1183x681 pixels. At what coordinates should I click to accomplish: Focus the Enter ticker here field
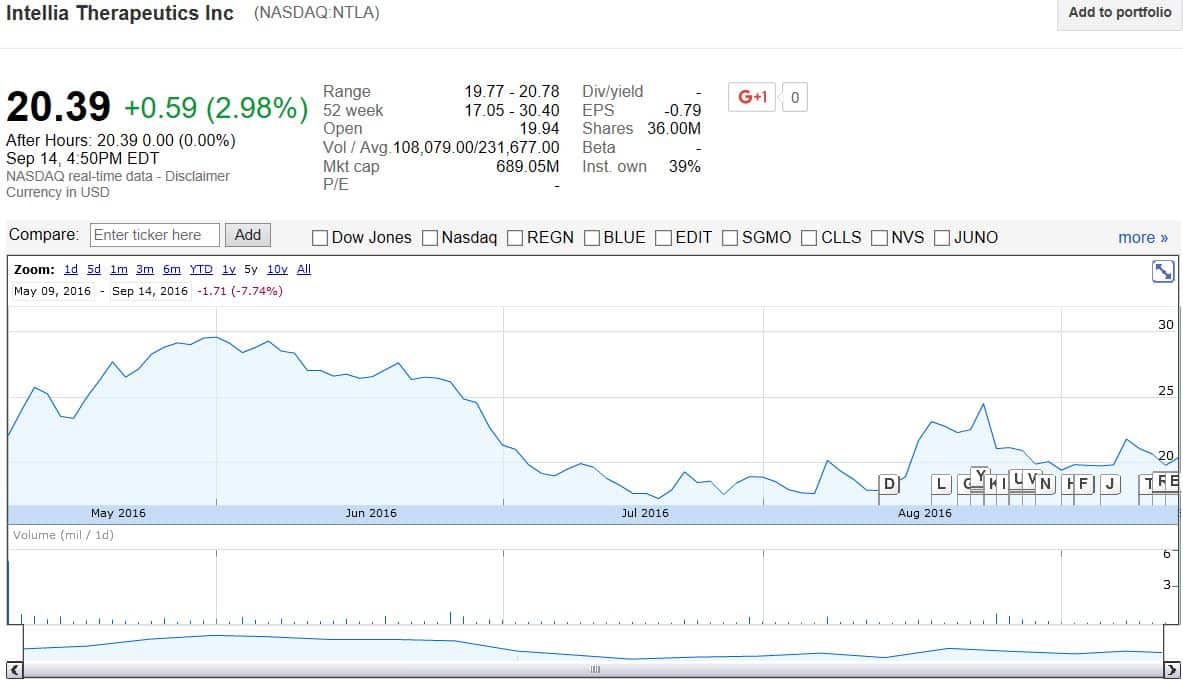coord(155,235)
